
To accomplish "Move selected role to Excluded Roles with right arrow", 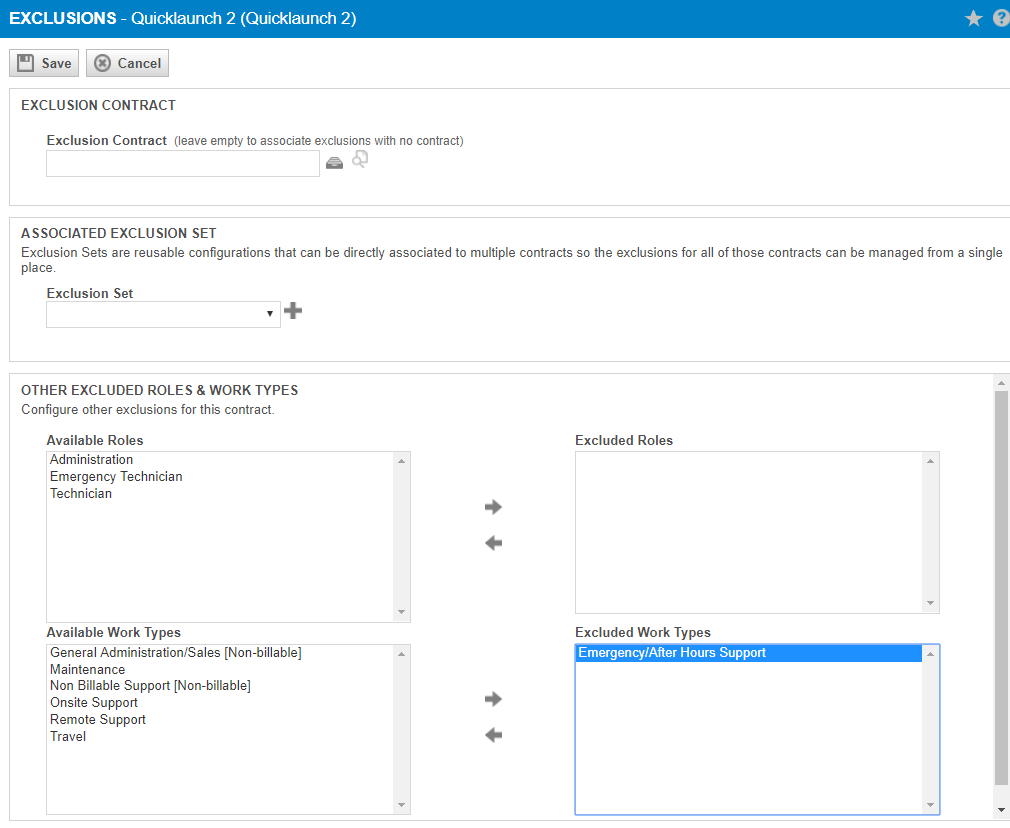I will tap(493, 507).
